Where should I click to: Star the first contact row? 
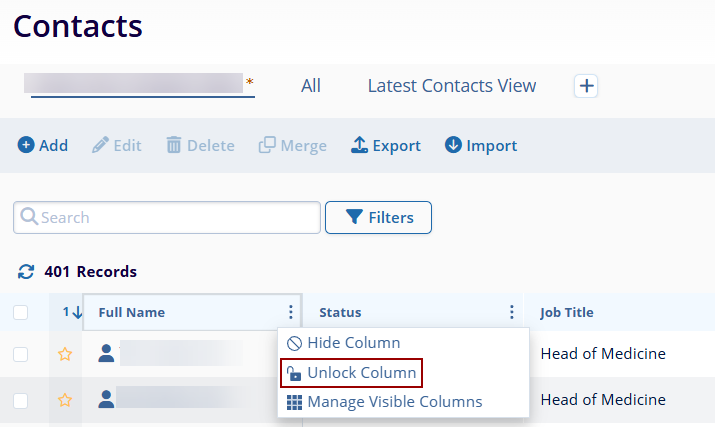pyautogui.click(x=65, y=353)
